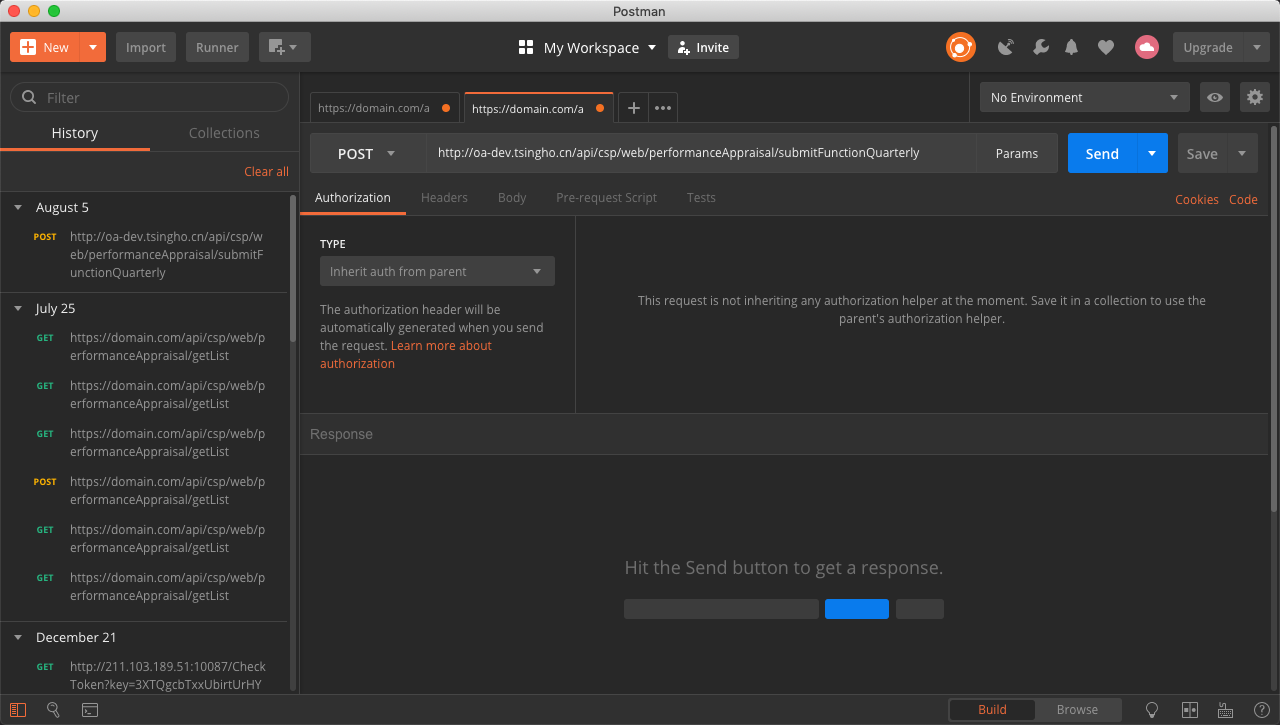Open the POST method dropdown
This screenshot has height=725, width=1280.
pos(367,153)
